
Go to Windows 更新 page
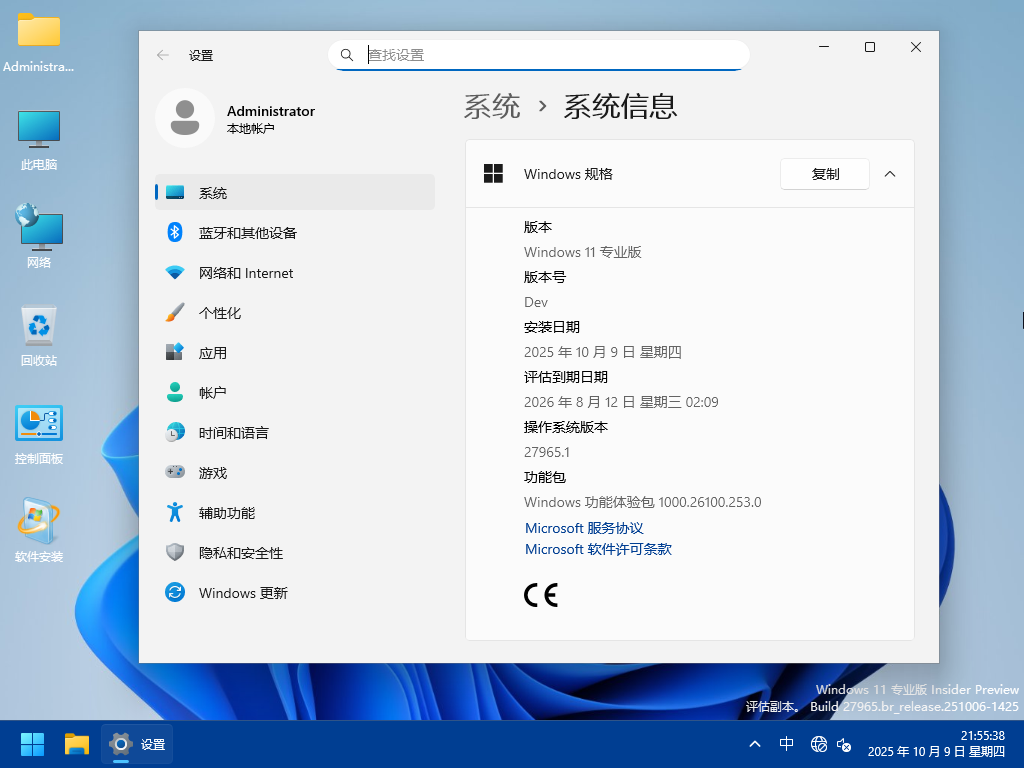pyautogui.click(x=242, y=593)
